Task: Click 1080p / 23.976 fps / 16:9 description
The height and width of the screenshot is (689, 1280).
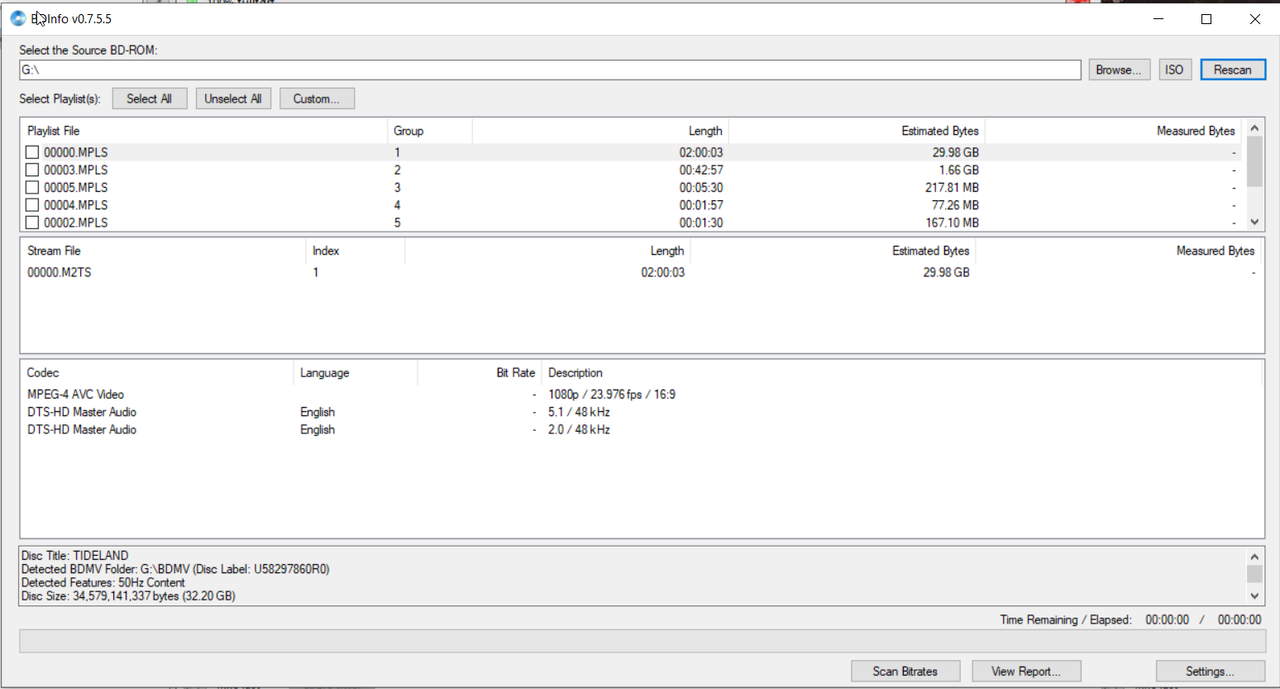Action: [611, 394]
